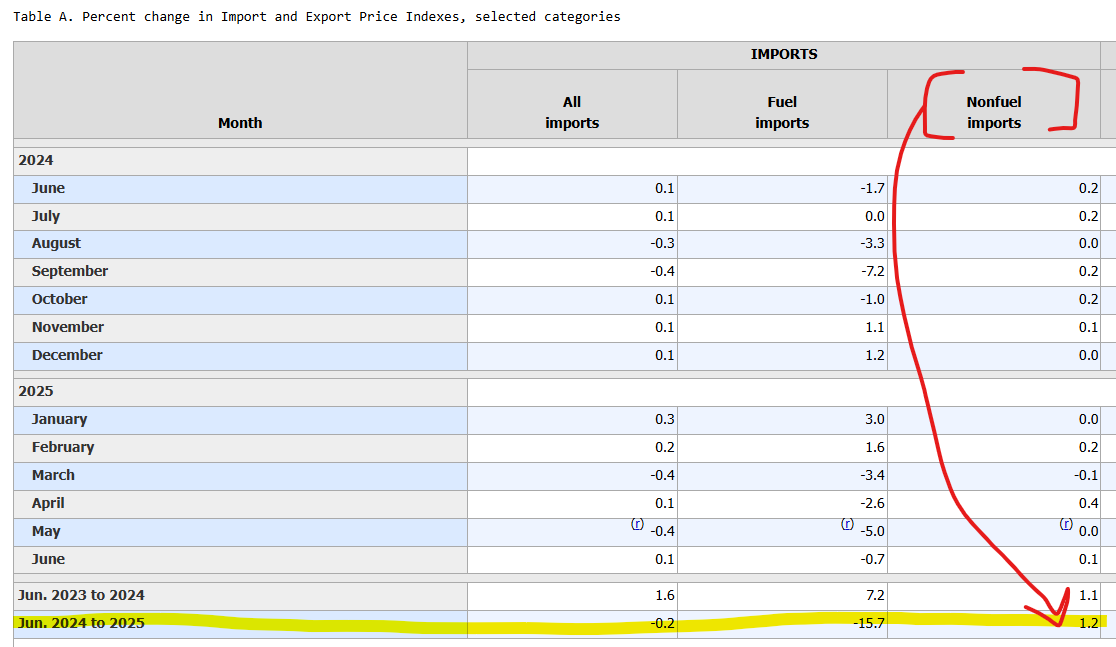Select the 1.1 Nonfuel imports value in Jun. 2023 to 2024 row
The width and height of the screenshot is (1116, 647).
1088,595
